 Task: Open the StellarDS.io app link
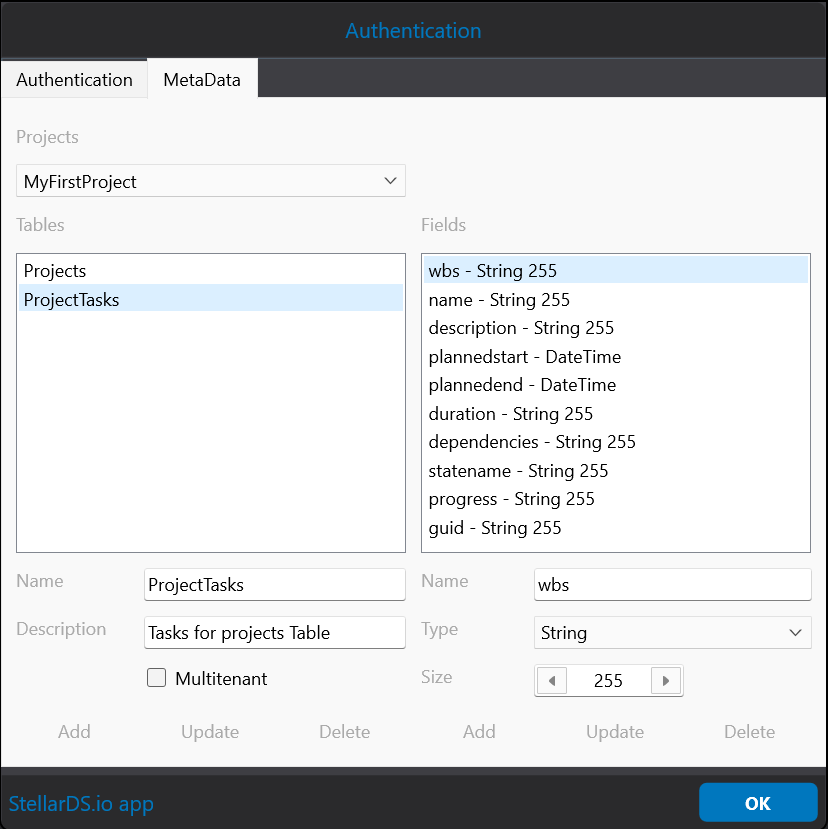(x=81, y=803)
